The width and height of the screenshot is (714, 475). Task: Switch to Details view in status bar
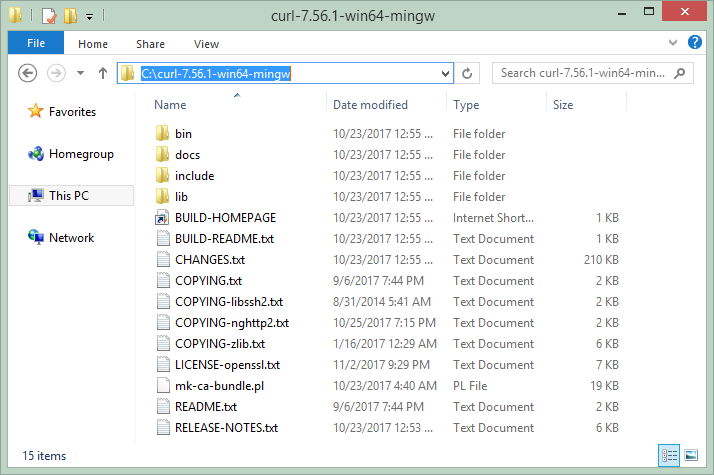(x=669, y=455)
